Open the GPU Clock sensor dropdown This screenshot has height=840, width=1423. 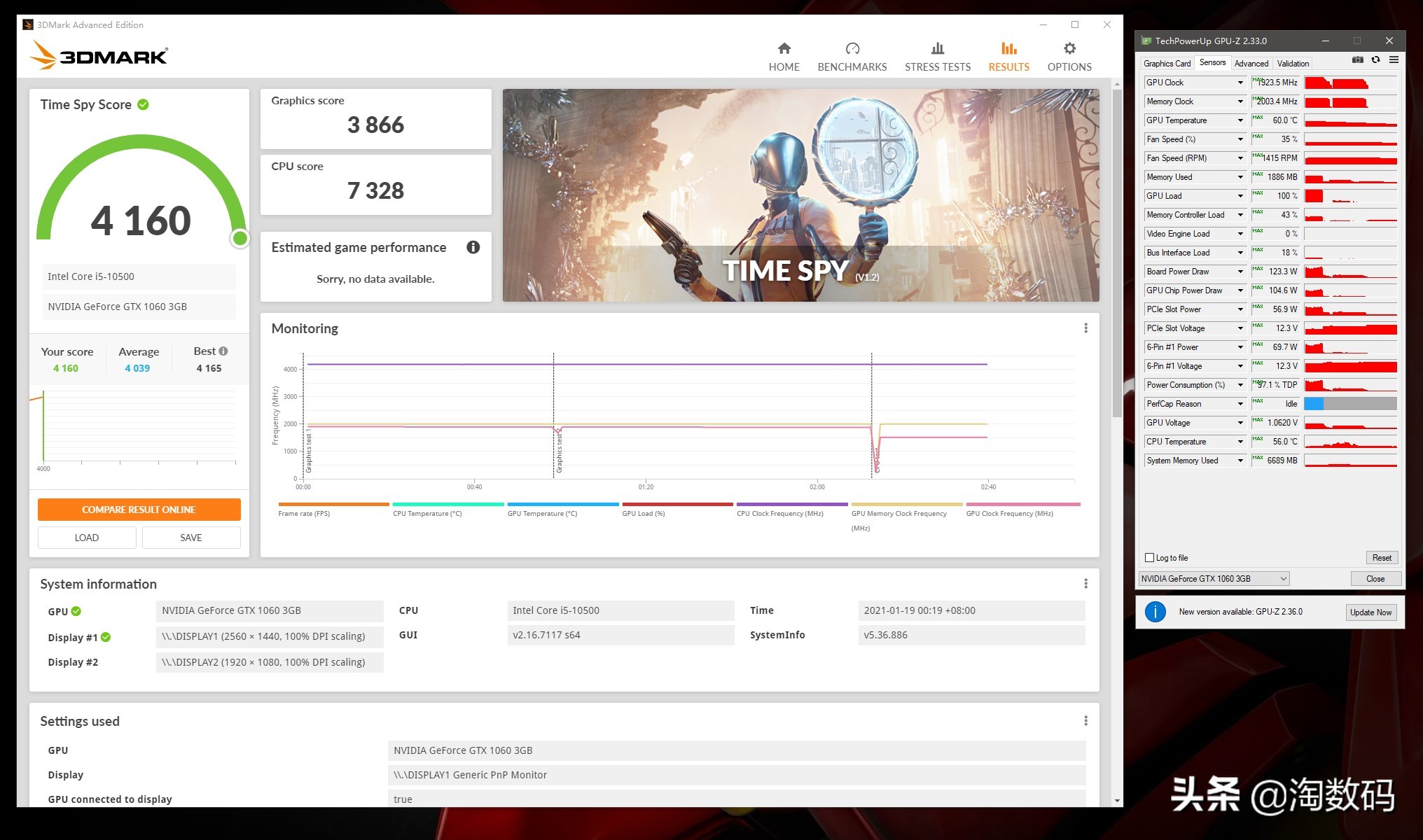pos(1240,83)
